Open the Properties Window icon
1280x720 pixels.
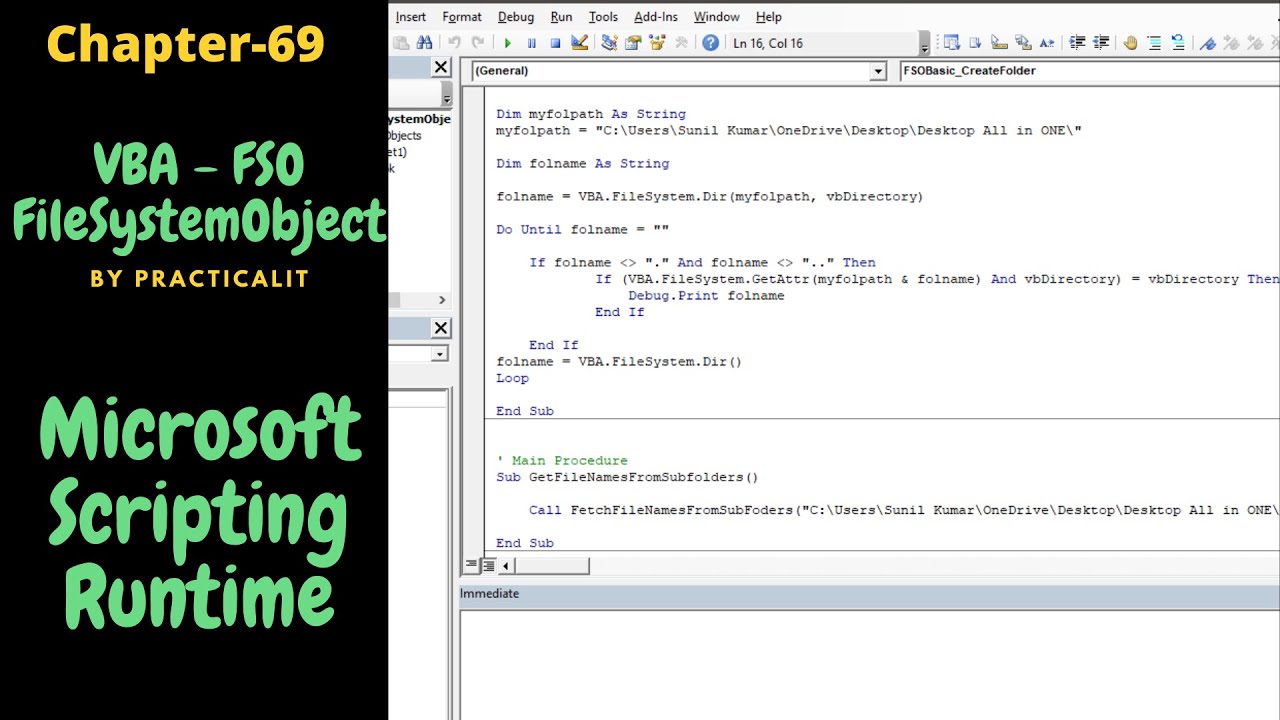[633, 43]
